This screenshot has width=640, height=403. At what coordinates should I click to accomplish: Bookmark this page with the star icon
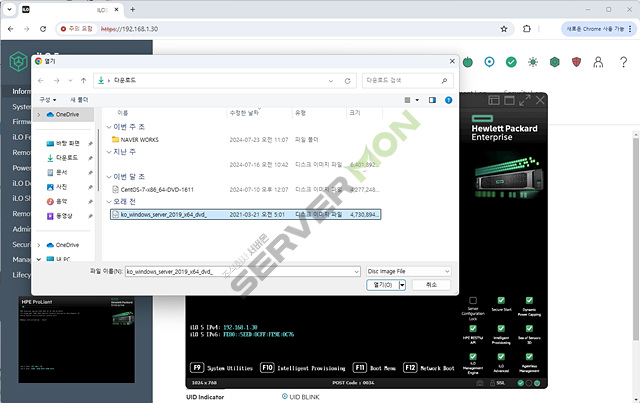point(504,29)
